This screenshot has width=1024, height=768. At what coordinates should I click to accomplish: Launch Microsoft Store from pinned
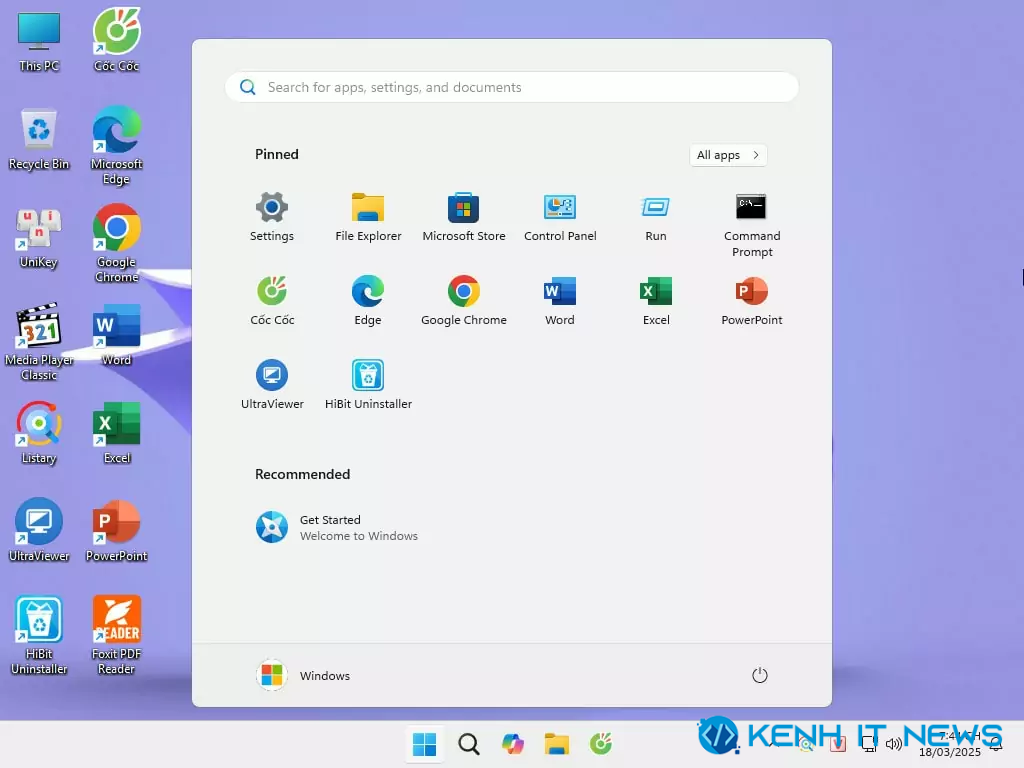click(464, 217)
